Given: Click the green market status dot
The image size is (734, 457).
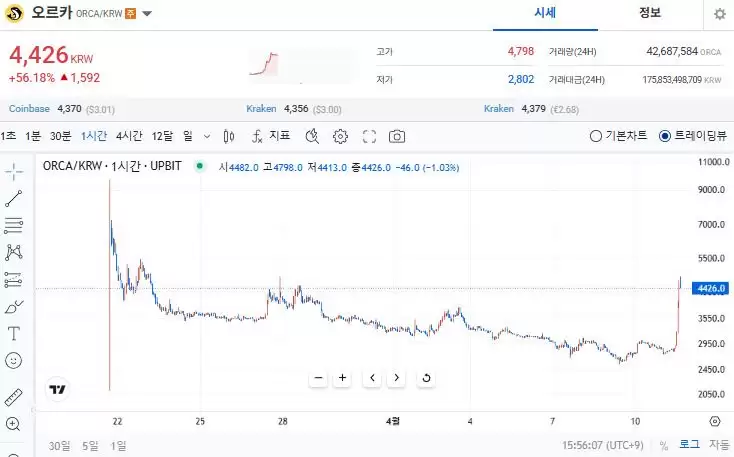Looking at the screenshot, I should pos(200,166).
